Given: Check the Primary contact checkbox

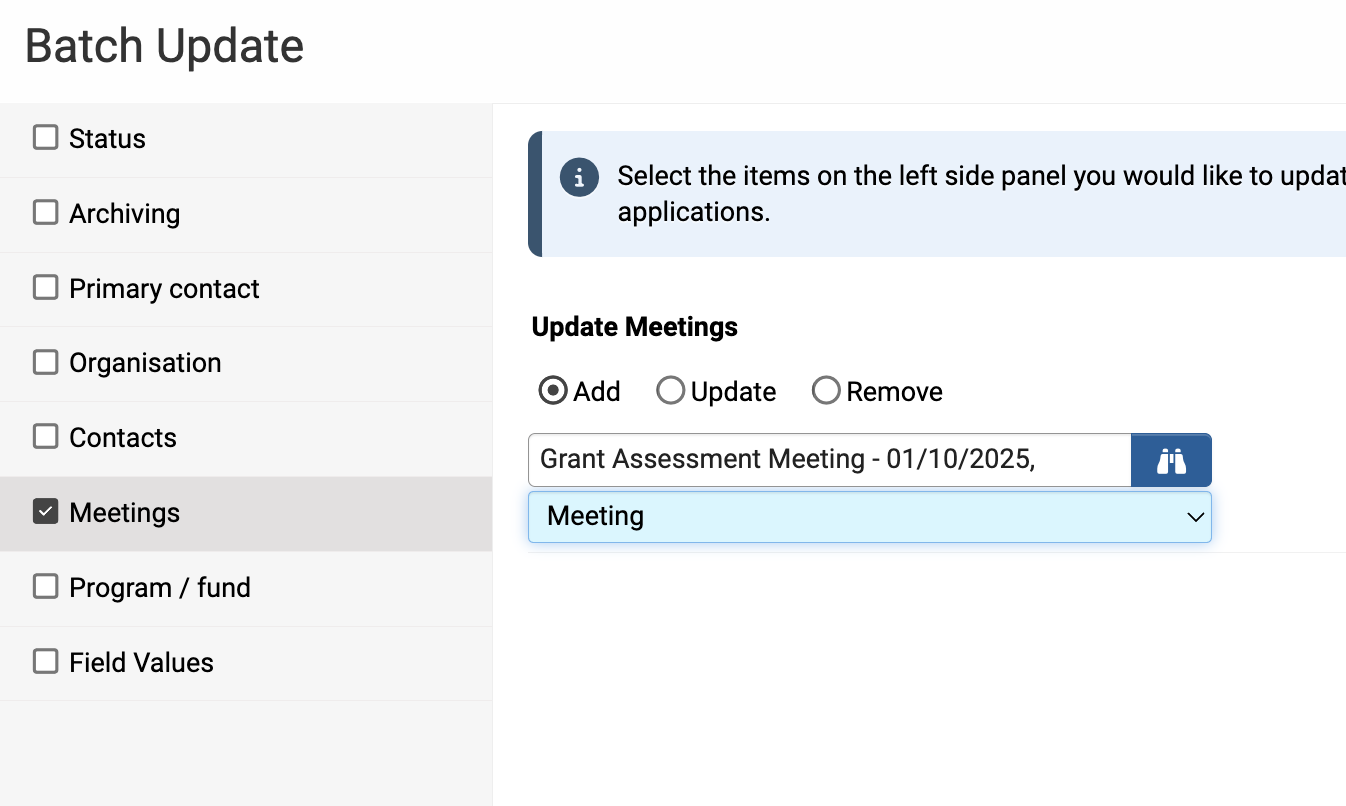Looking at the screenshot, I should [x=46, y=287].
